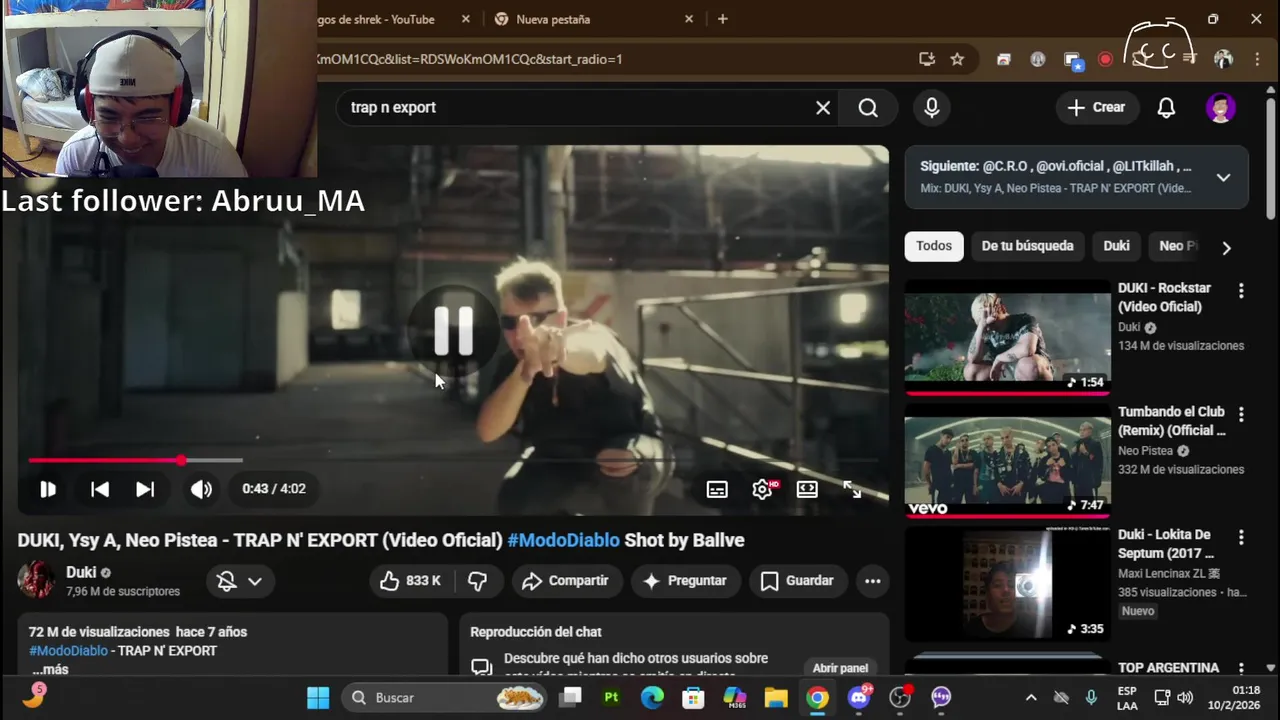Save video with Guardar button
This screenshot has width=1280, height=720.
pos(797,581)
